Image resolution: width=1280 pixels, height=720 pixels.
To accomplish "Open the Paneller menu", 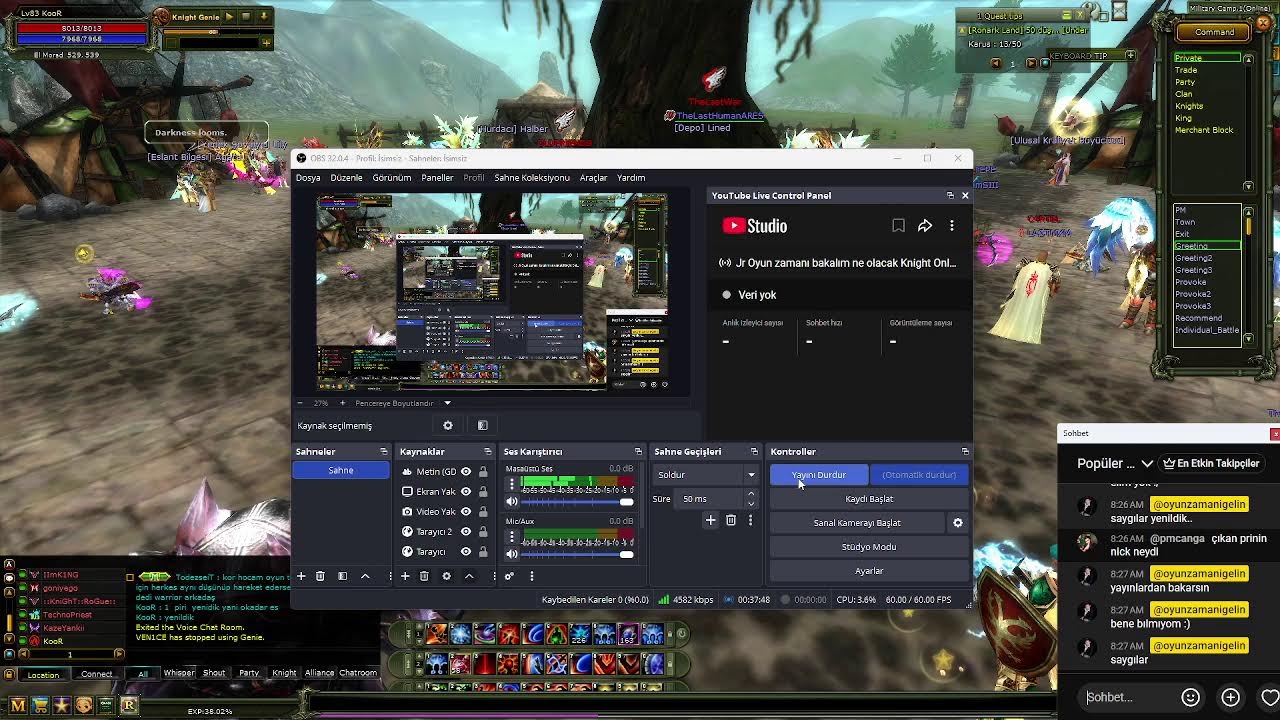I will 437,178.
